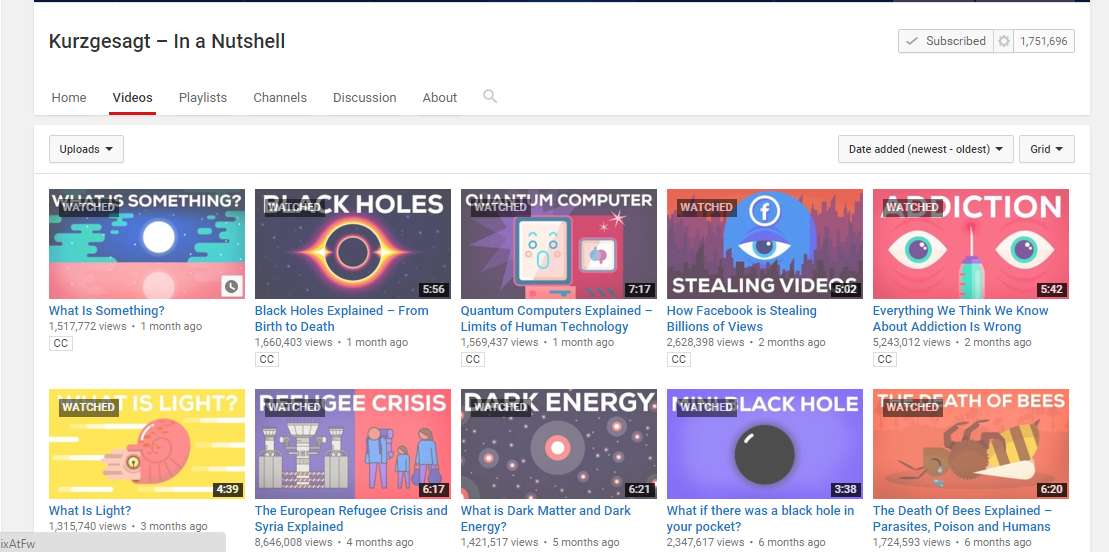The image size is (1109, 552).
Task: Click the Quantum Computer thumbnail
Action: 559,243
